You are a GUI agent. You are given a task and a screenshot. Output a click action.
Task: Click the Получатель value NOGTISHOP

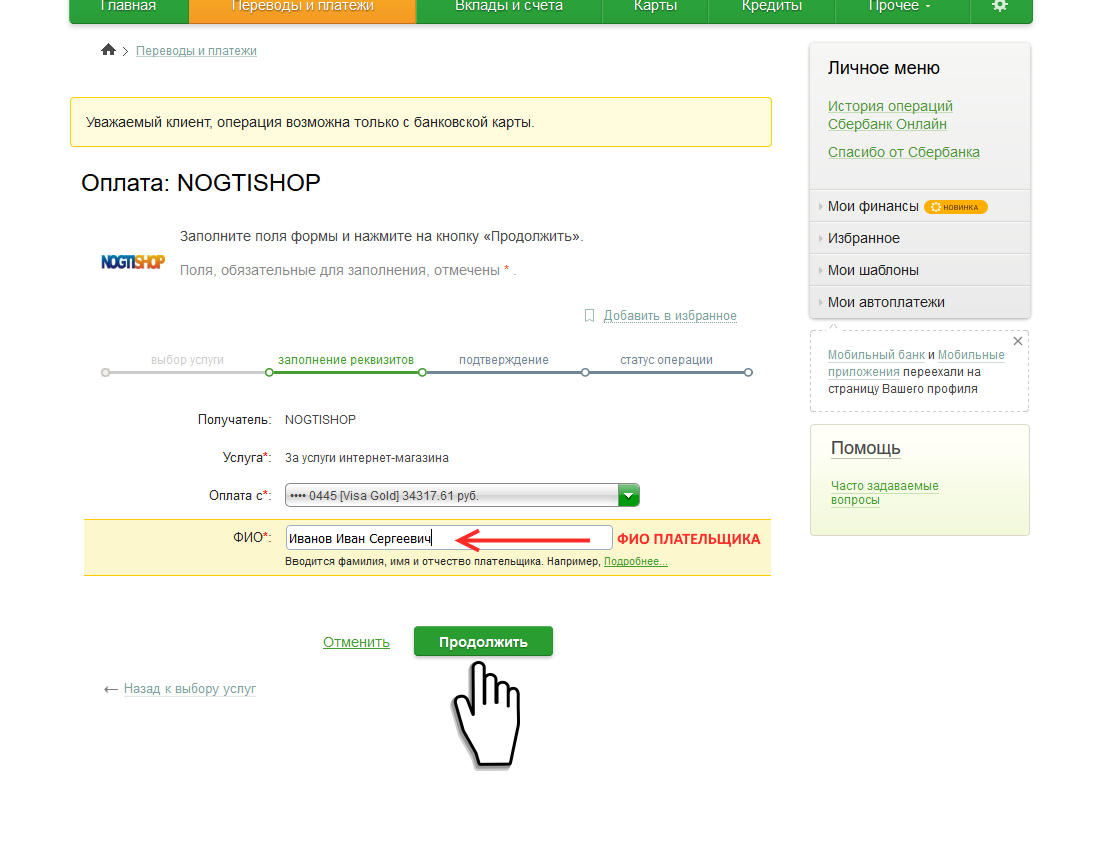tap(320, 420)
